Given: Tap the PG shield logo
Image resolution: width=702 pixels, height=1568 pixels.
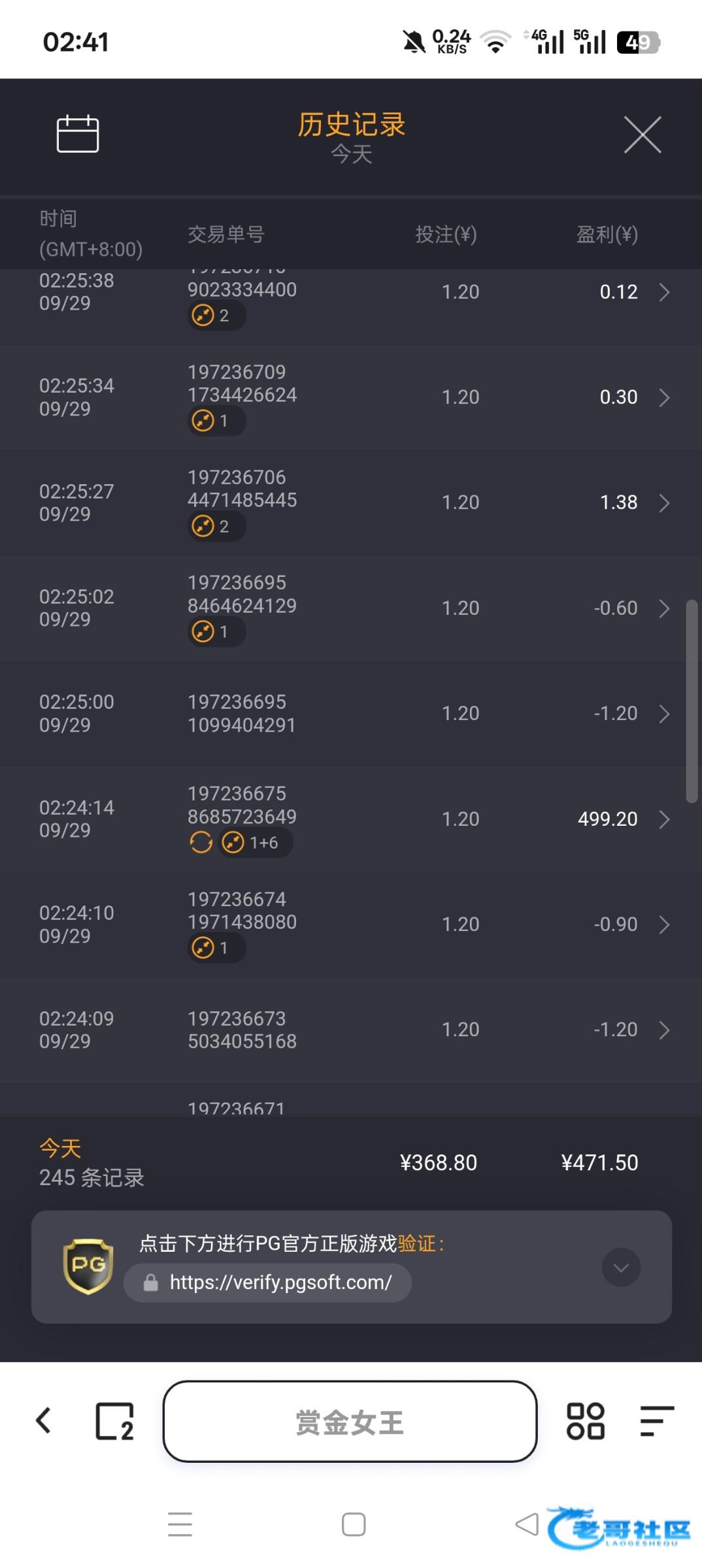Looking at the screenshot, I should [x=88, y=1266].
